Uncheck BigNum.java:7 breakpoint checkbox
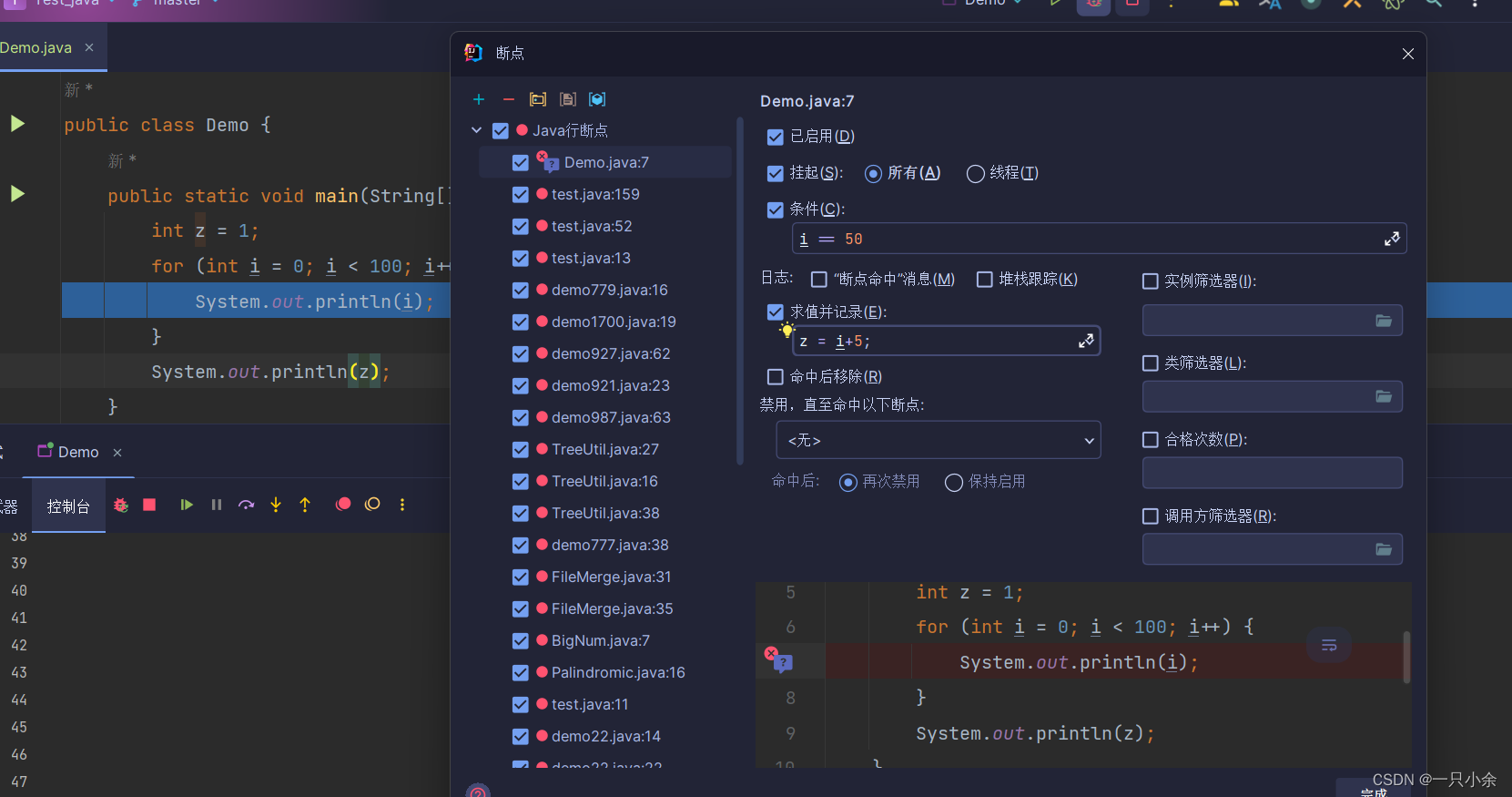Viewport: 1512px width, 797px height. point(521,640)
